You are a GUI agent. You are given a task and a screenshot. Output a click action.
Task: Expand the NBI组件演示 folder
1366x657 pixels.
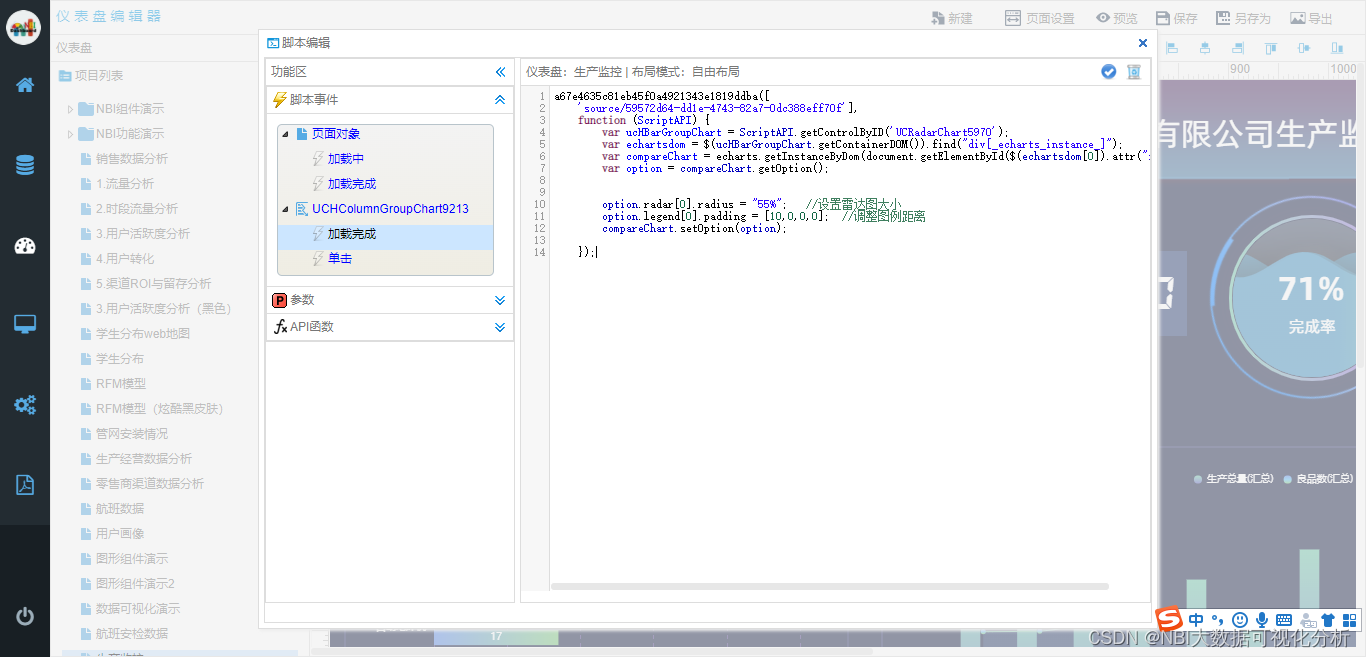pos(70,109)
